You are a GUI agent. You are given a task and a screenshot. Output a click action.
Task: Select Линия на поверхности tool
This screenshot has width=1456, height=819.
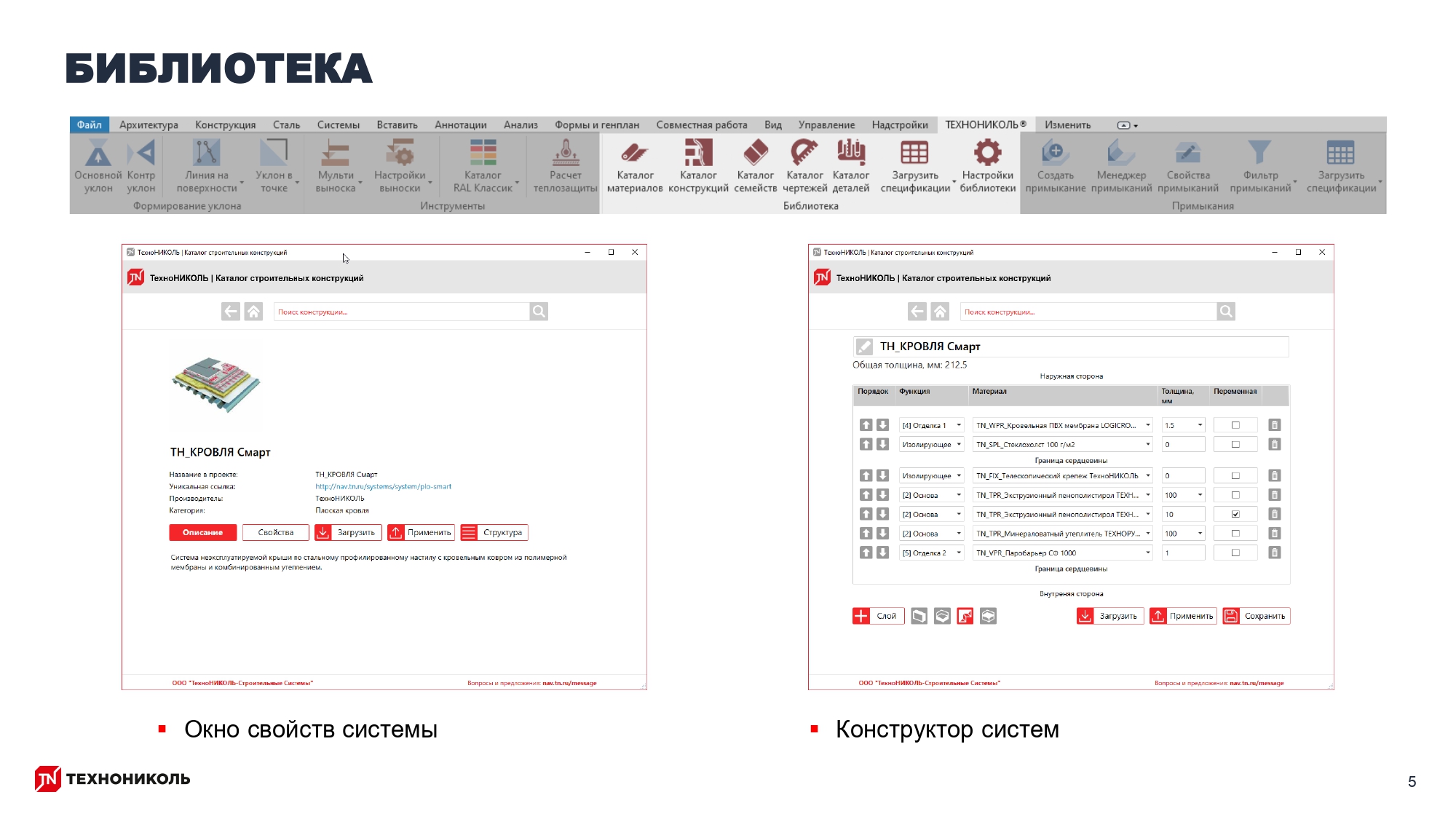[x=207, y=166]
